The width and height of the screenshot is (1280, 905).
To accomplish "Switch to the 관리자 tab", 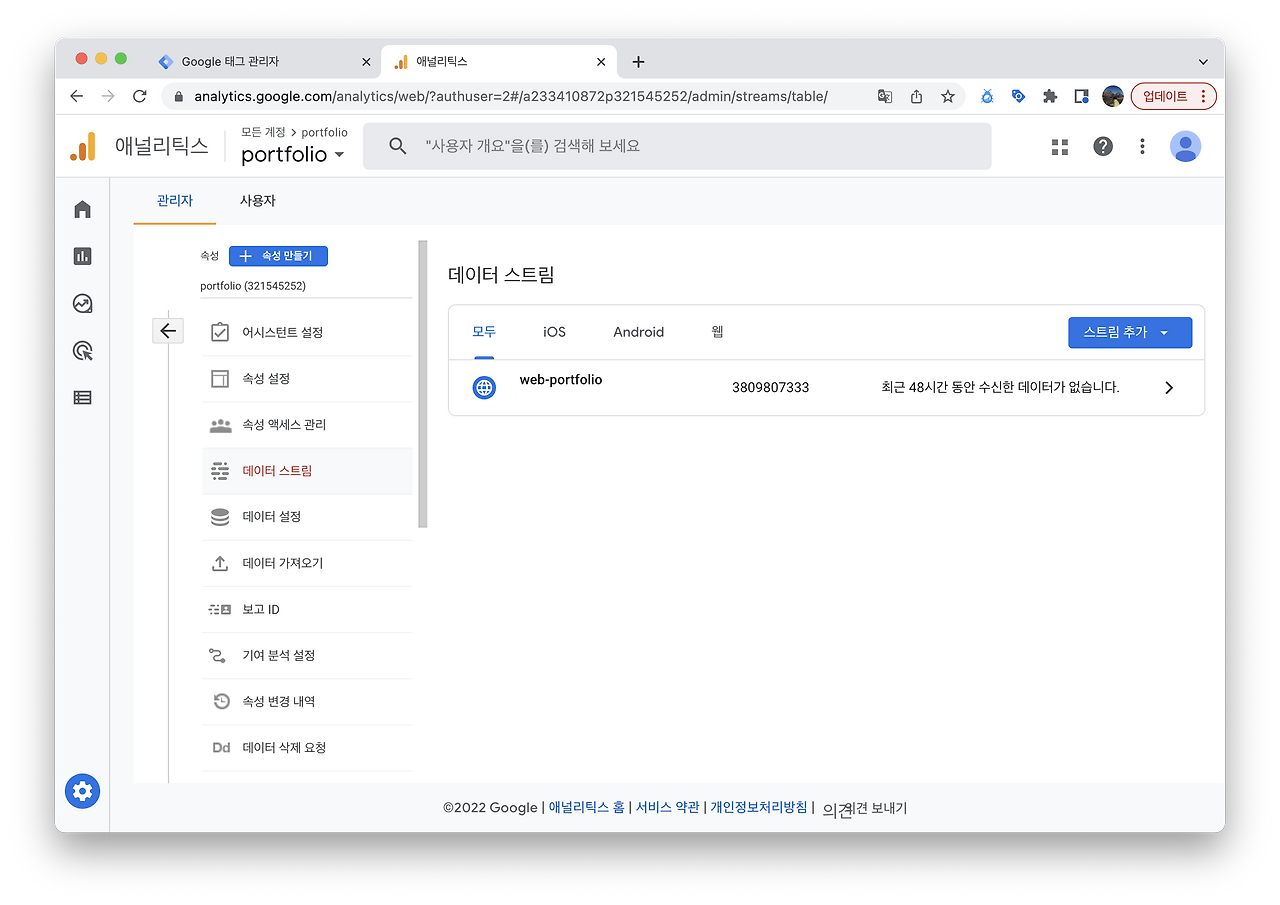I will (175, 201).
